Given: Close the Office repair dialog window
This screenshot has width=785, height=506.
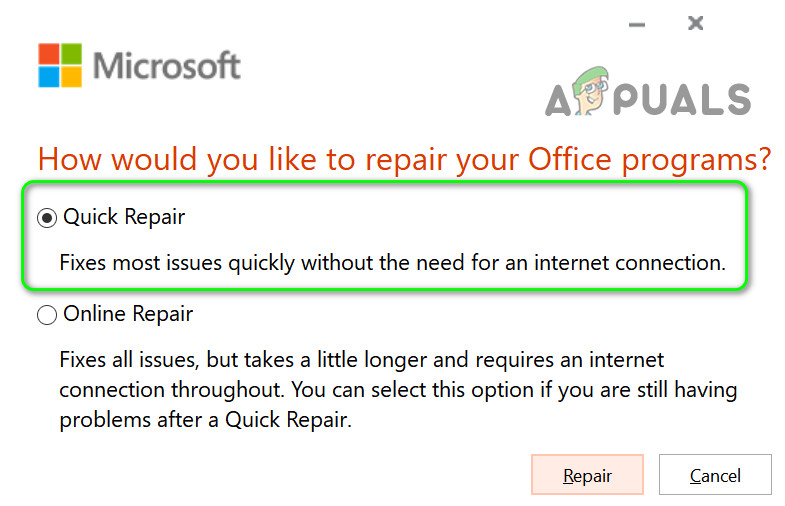Looking at the screenshot, I should point(696,23).
